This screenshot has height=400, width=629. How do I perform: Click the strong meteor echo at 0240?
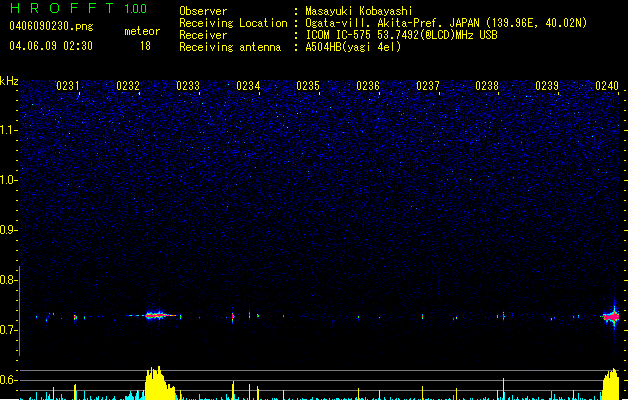pyautogui.click(x=611, y=317)
